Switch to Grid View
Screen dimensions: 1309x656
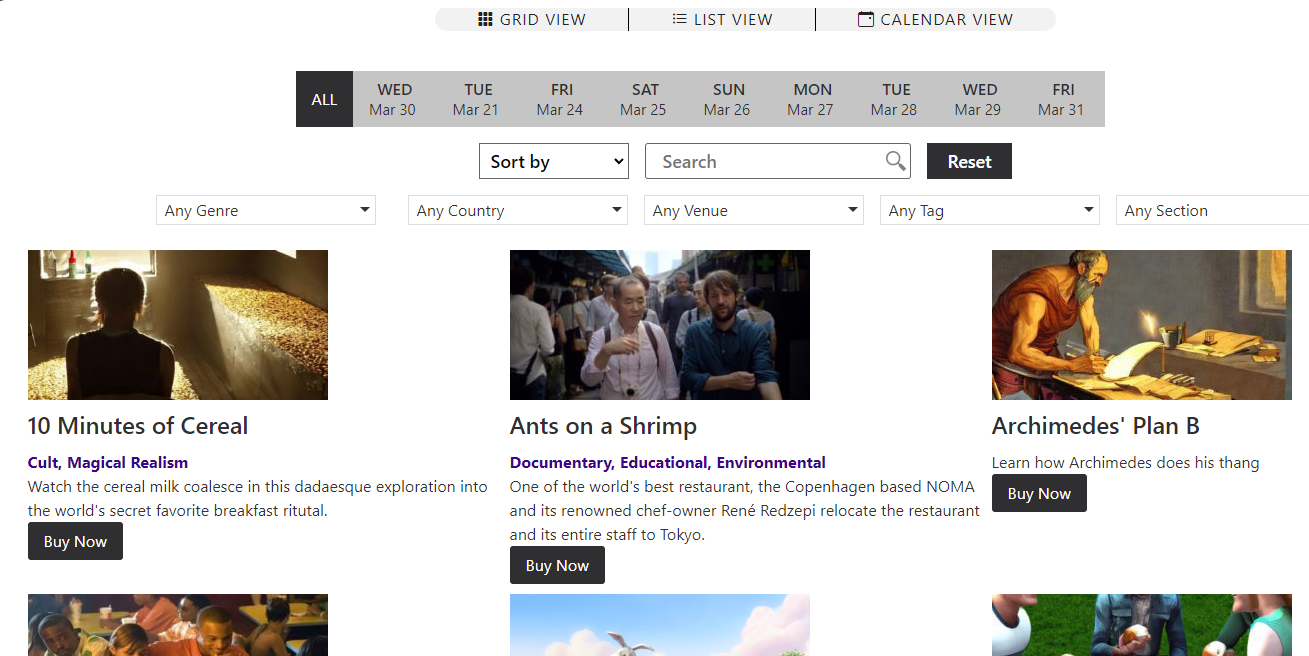(x=532, y=19)
